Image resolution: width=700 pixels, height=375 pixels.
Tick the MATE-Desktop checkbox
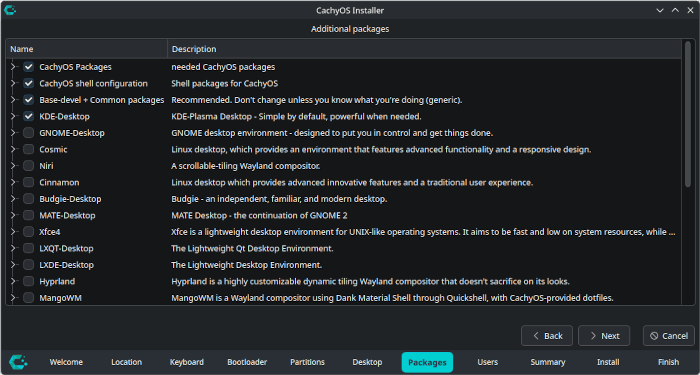click(x=29, y=215)
